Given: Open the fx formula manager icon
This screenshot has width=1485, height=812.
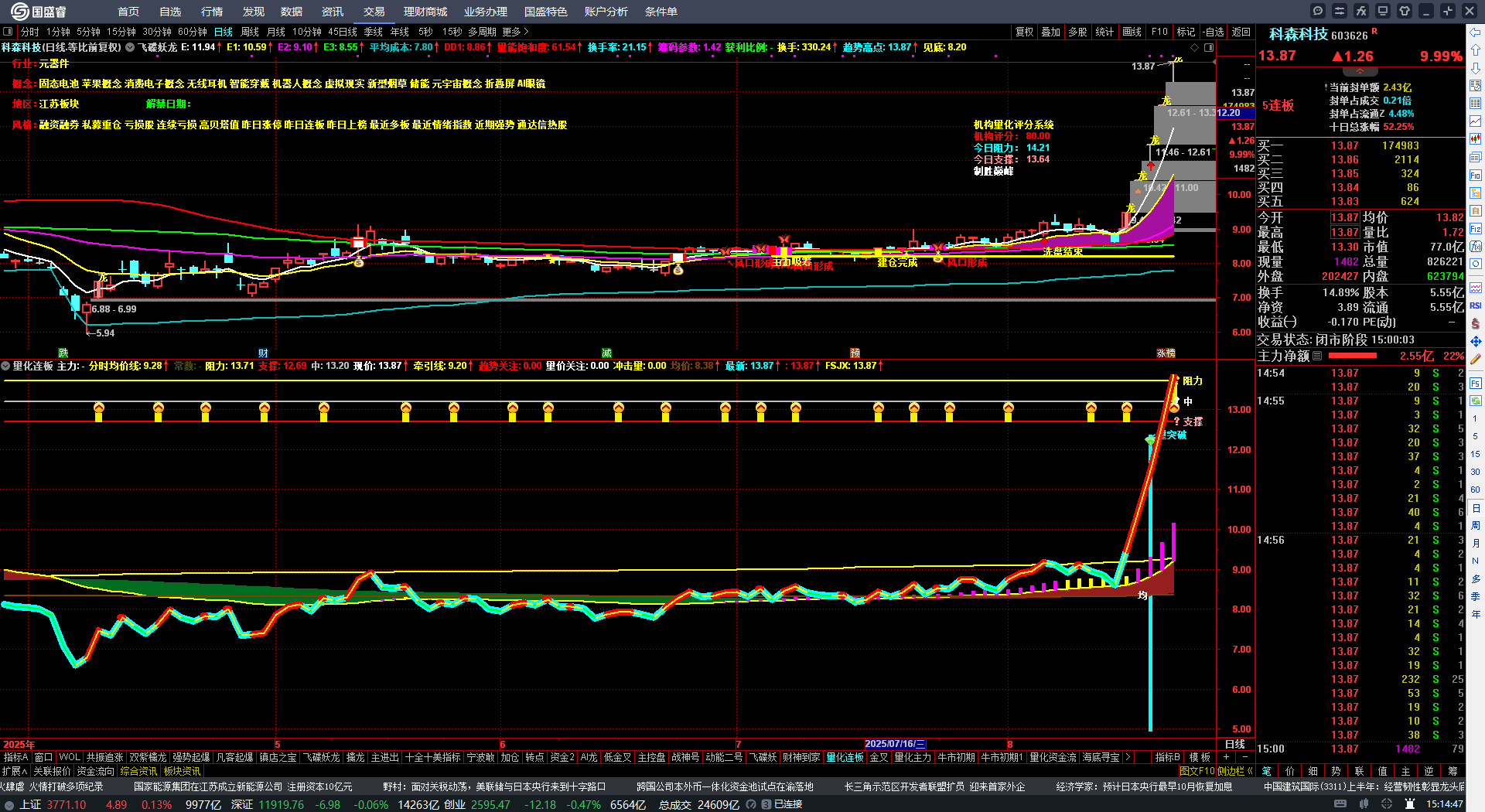Looking at the screenshot, I should (1361, 11).
